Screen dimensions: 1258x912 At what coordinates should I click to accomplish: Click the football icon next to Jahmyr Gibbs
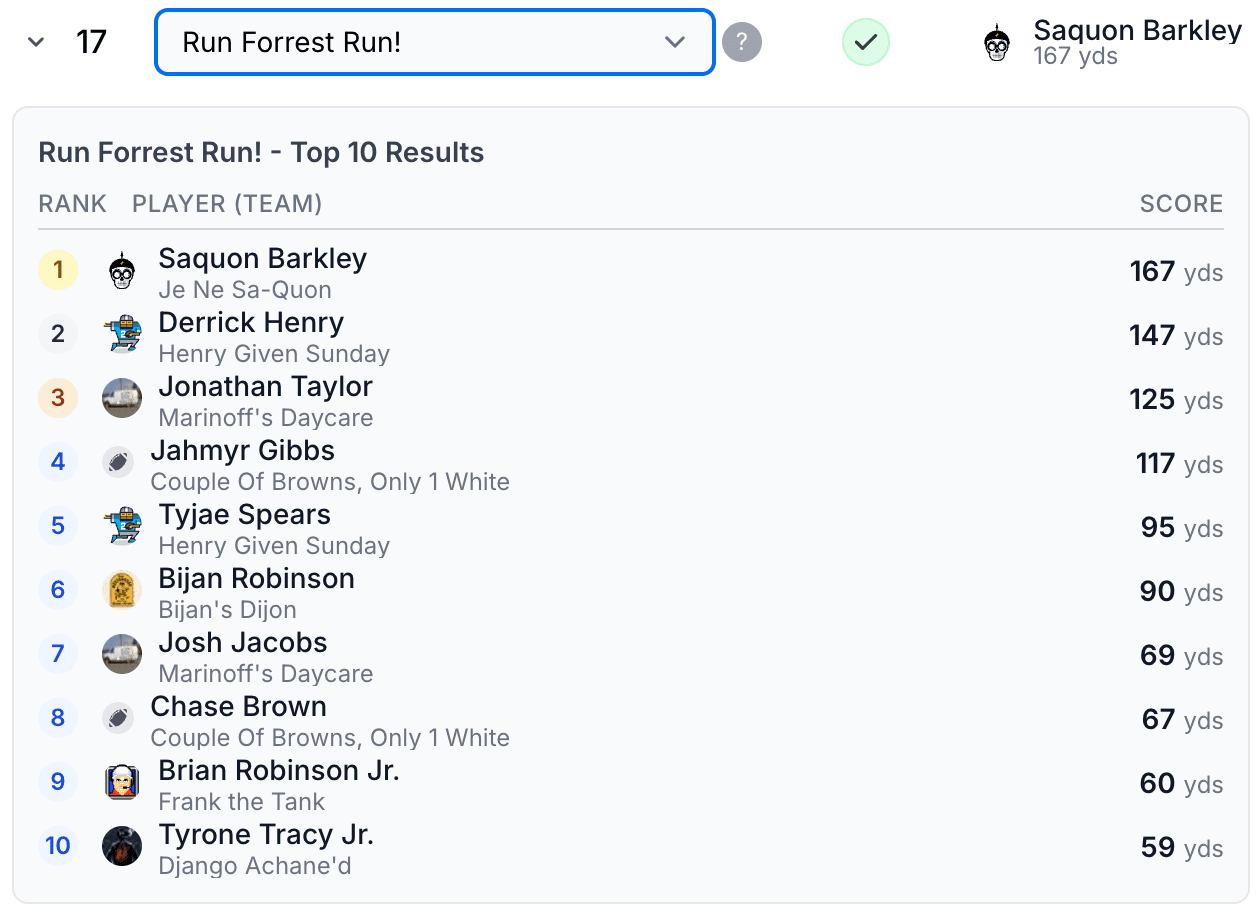pos(118,462)
